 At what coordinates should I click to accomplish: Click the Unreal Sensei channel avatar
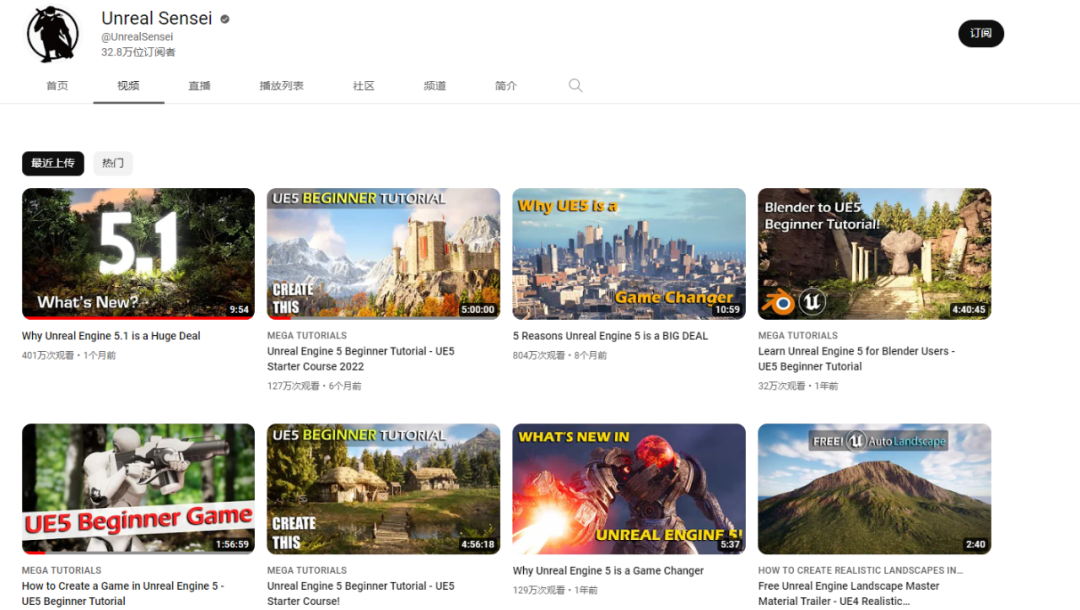click(52, 34)
